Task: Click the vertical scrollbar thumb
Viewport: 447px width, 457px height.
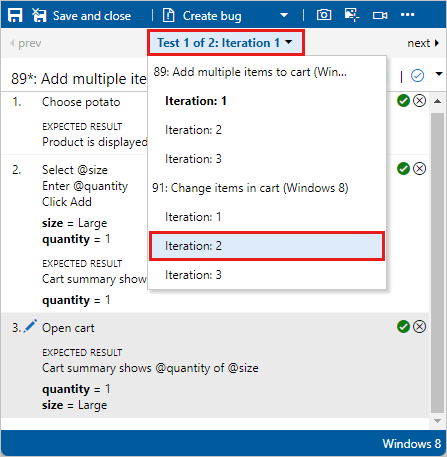Action: 437,263
